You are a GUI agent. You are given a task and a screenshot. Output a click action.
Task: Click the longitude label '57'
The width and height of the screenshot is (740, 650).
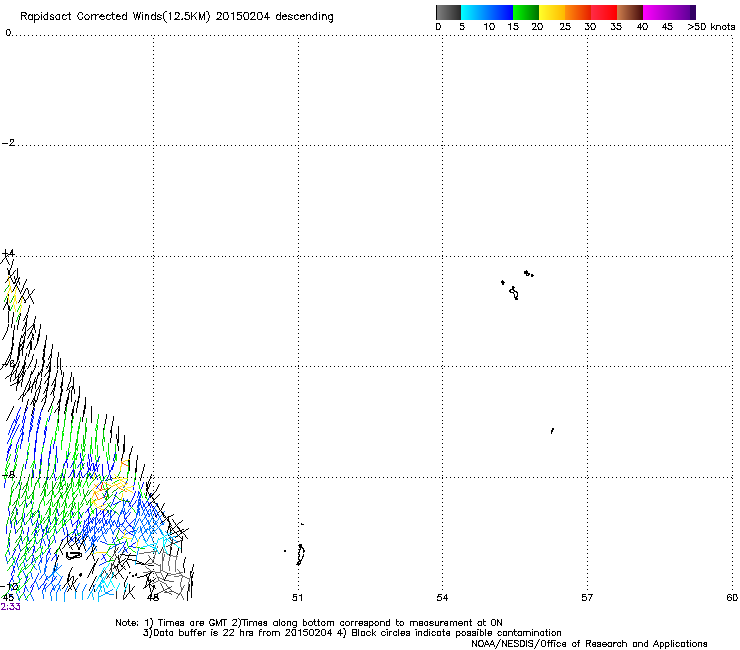pyautogui.click(x=587, y=598)
